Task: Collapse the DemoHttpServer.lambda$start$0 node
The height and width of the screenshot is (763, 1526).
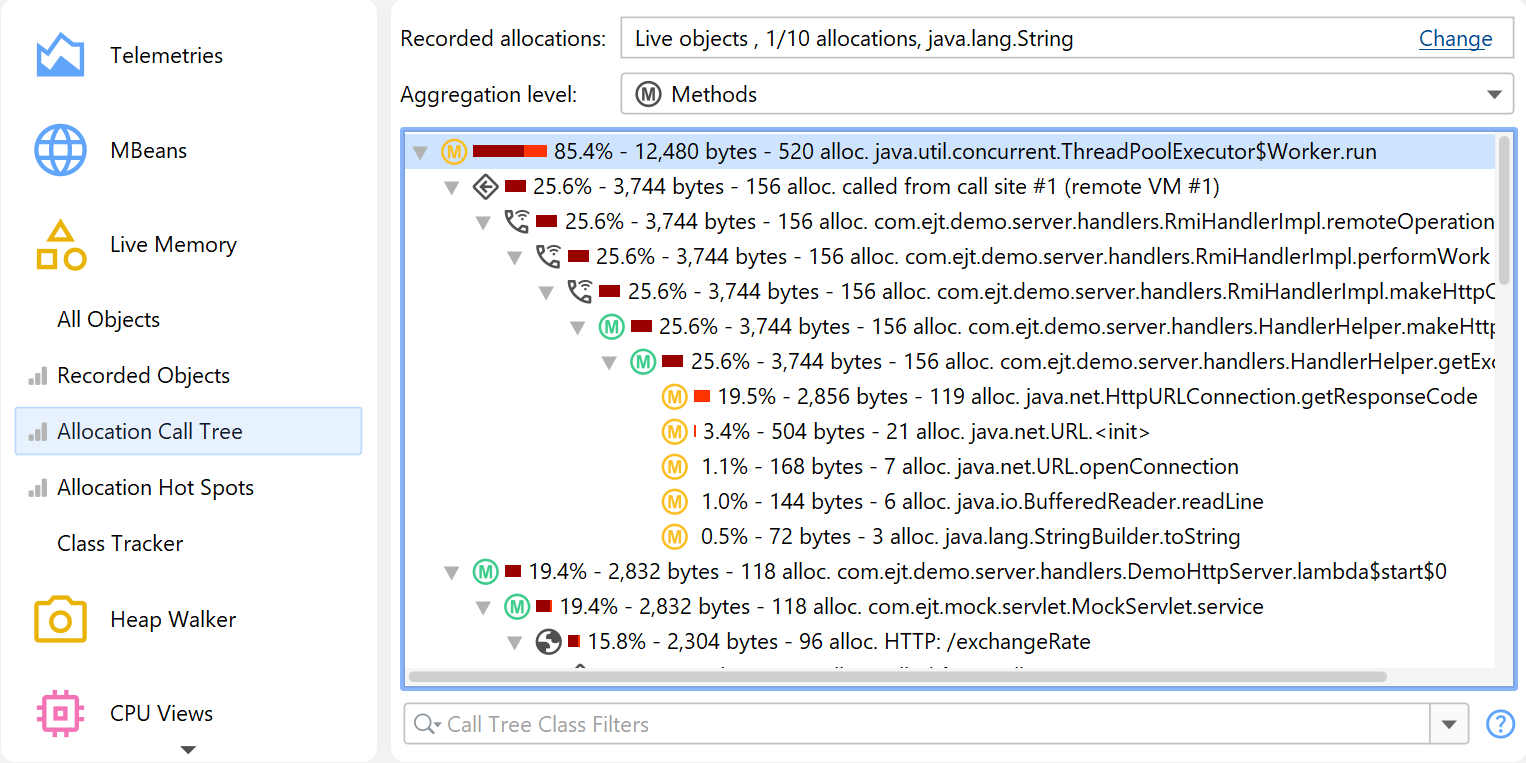Action: point(452,573)
